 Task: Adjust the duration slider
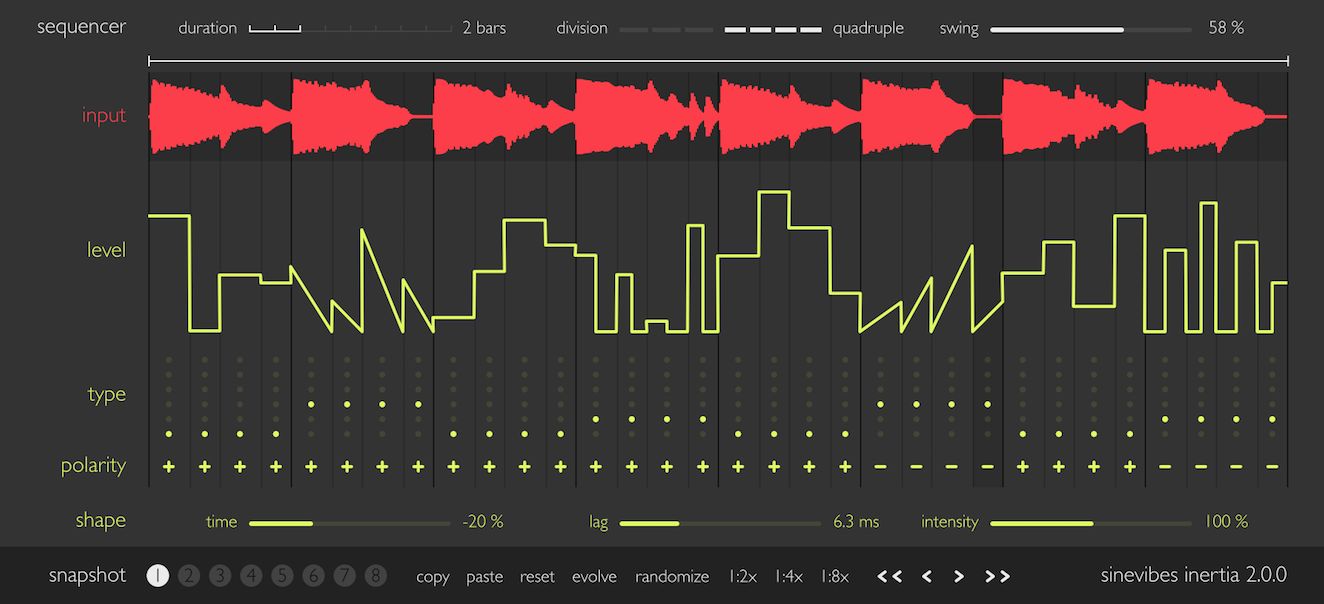click(x=350, y=28)
